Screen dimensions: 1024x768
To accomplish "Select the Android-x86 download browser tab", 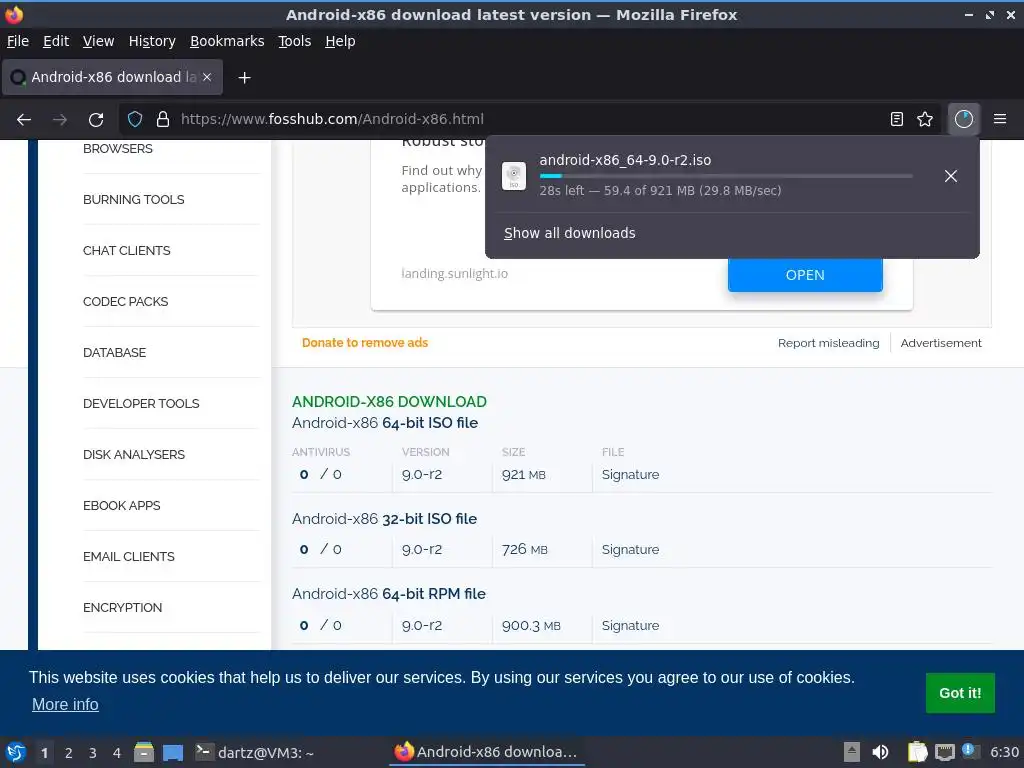I will pos(112,77).
